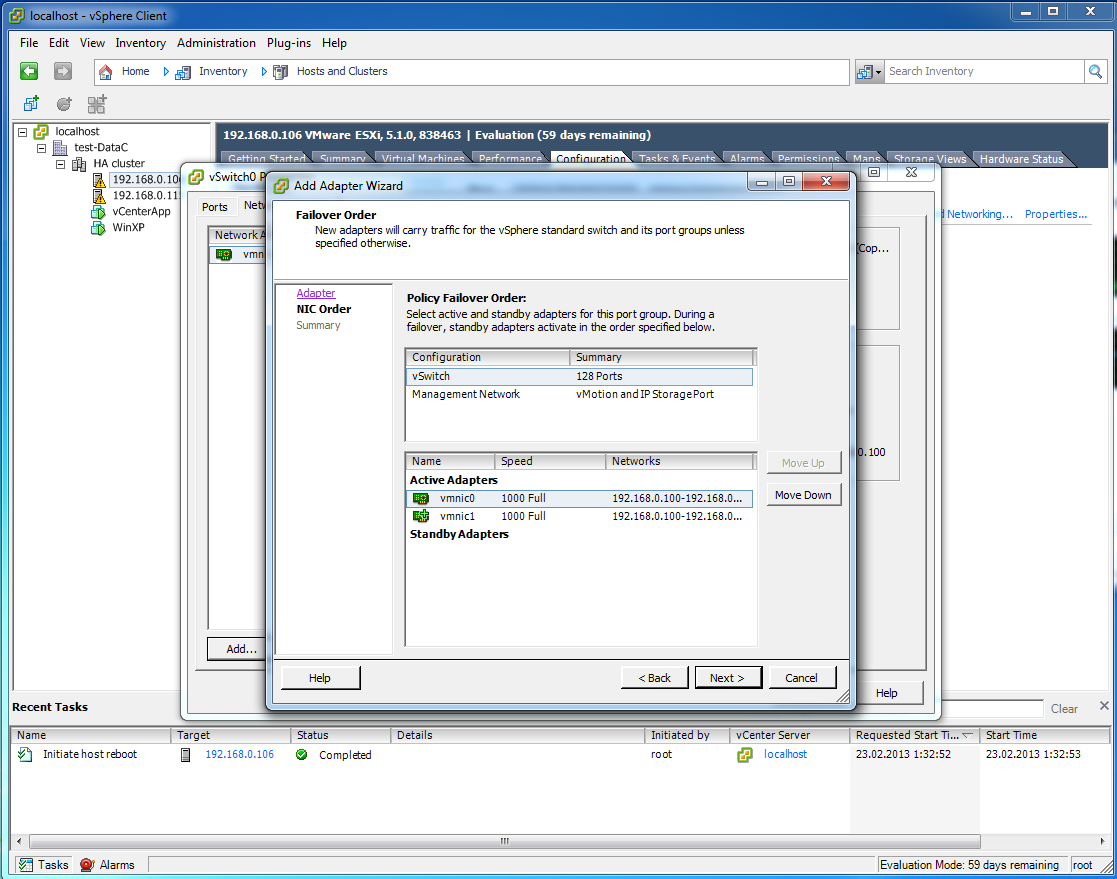Click the vmnic0 adapter icon

coord(421,499)
